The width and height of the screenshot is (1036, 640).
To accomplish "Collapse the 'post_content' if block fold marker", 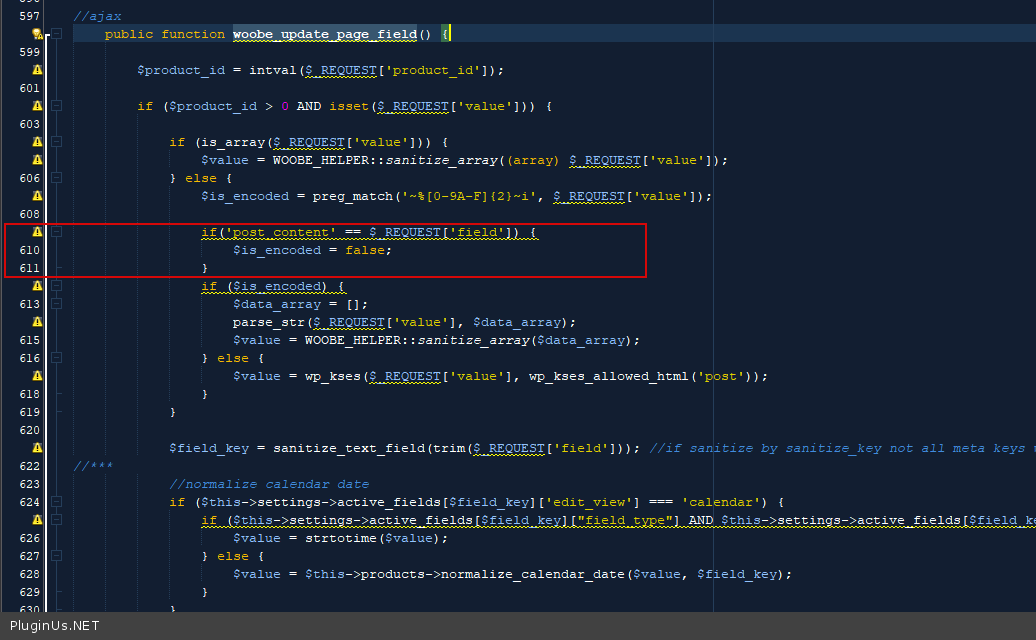I will (x=57, y=232).
